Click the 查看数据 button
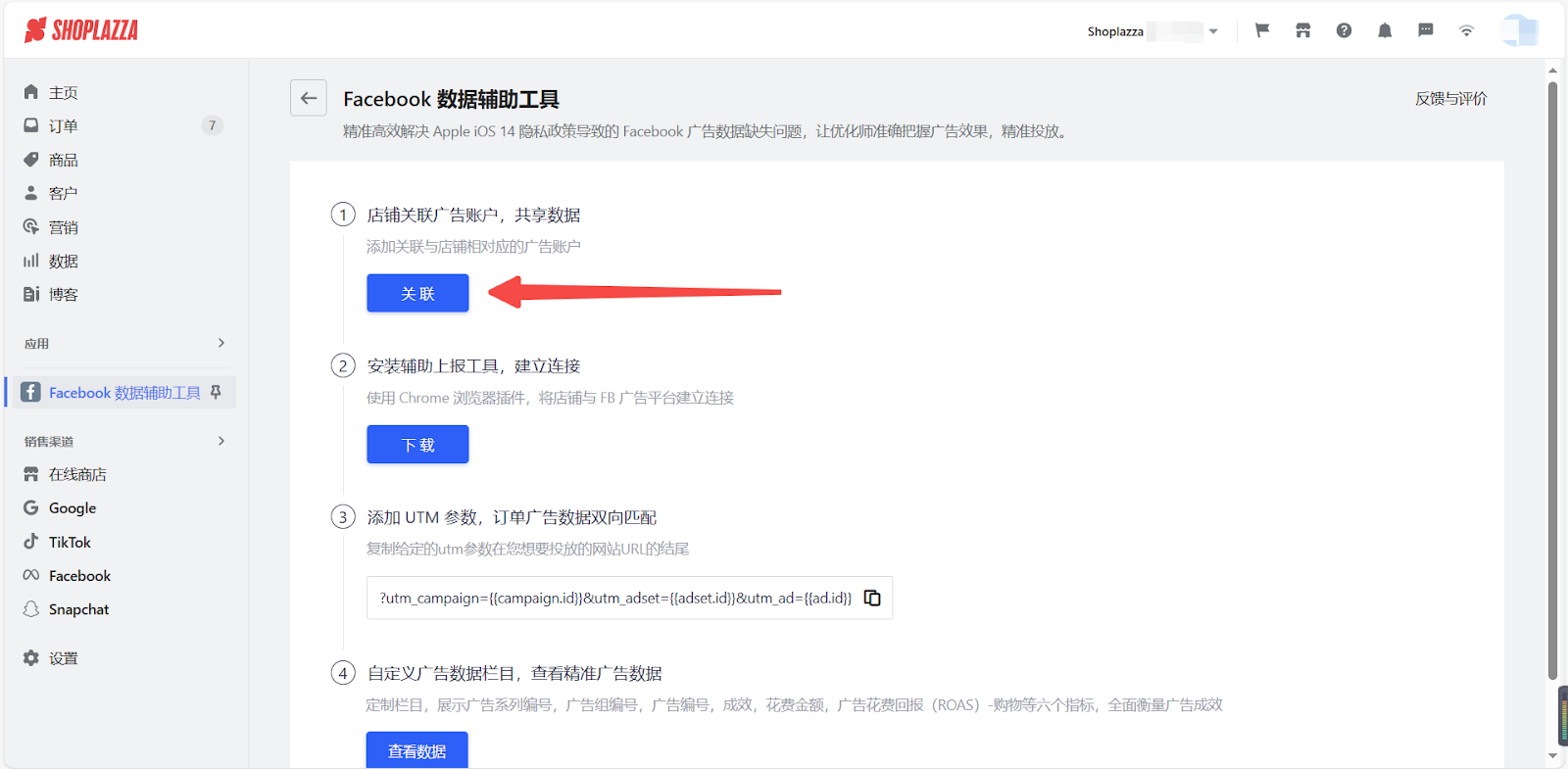Viewport: 1568px width, 769px height. point(417,750)
